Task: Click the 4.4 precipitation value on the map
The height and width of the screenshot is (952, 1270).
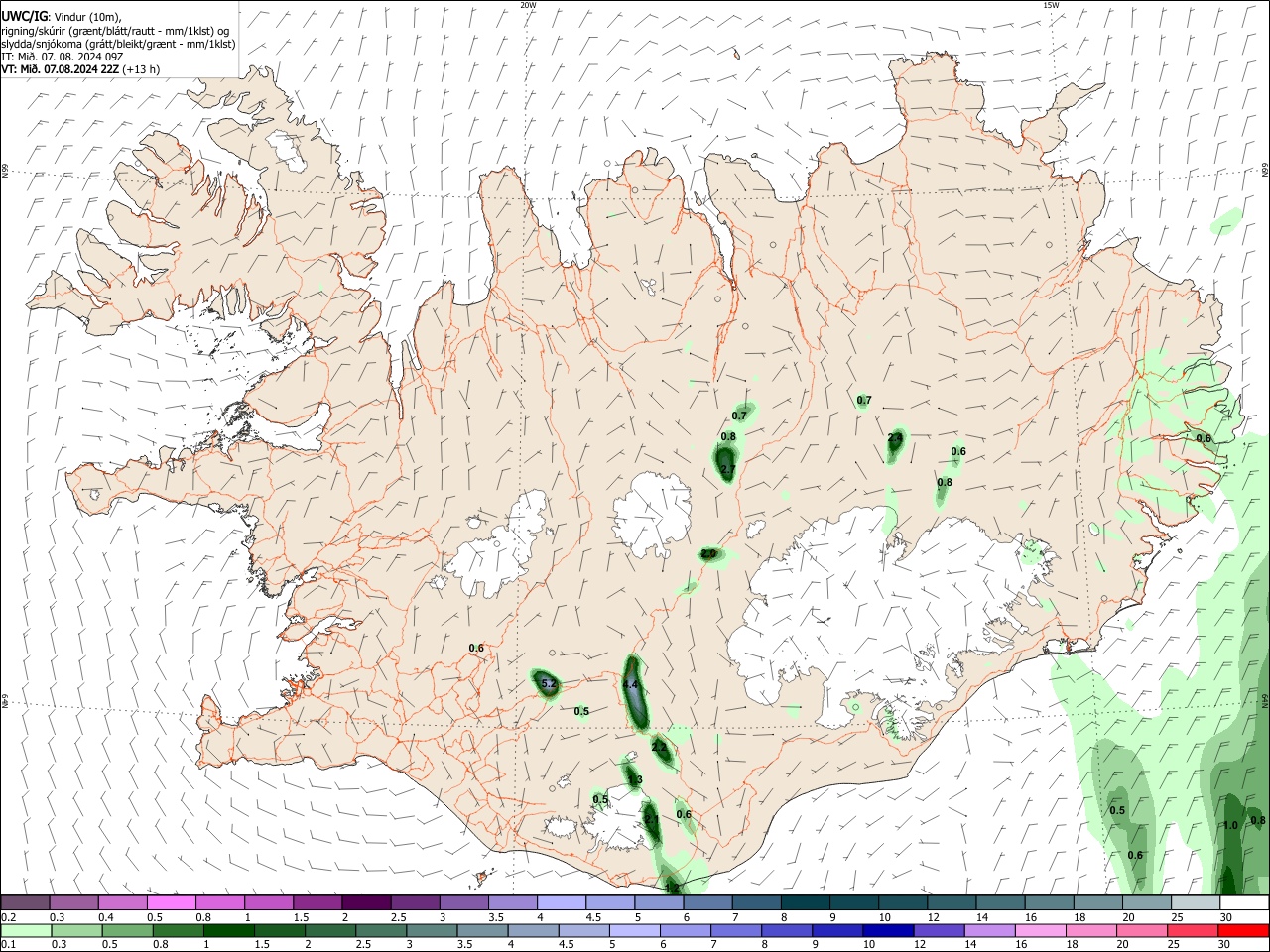Action: (630, 685)
